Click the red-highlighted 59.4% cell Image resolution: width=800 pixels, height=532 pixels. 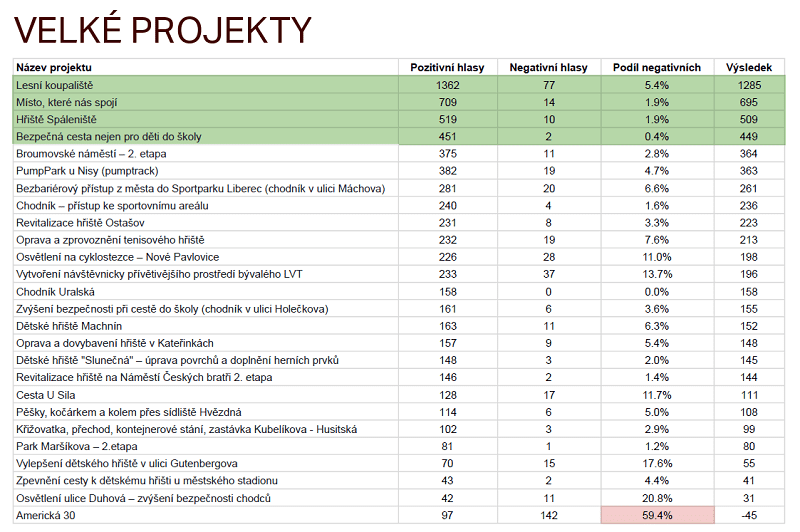click(x=657, y=515)
